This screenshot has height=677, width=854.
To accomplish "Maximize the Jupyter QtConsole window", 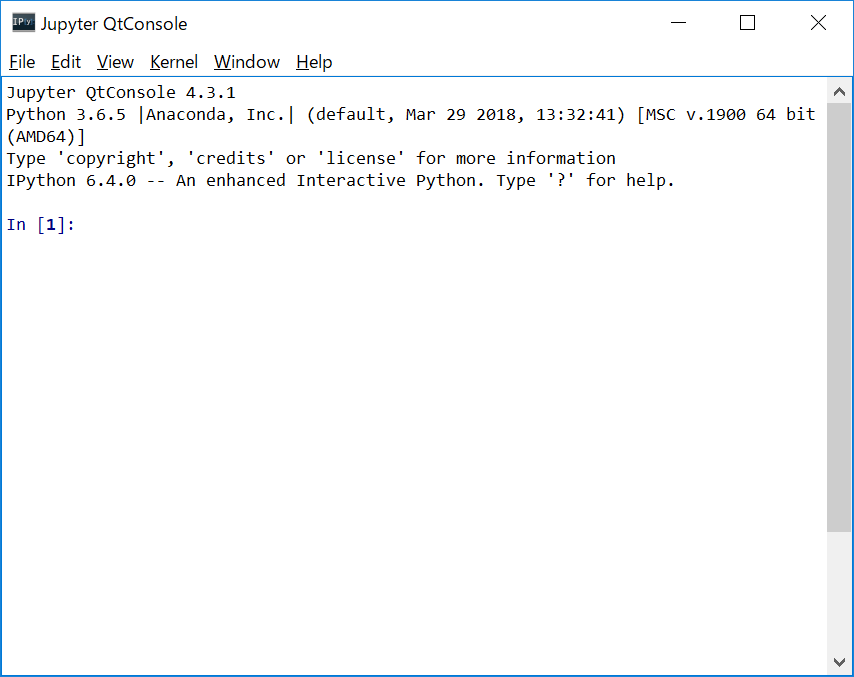I will coord(747,23).
